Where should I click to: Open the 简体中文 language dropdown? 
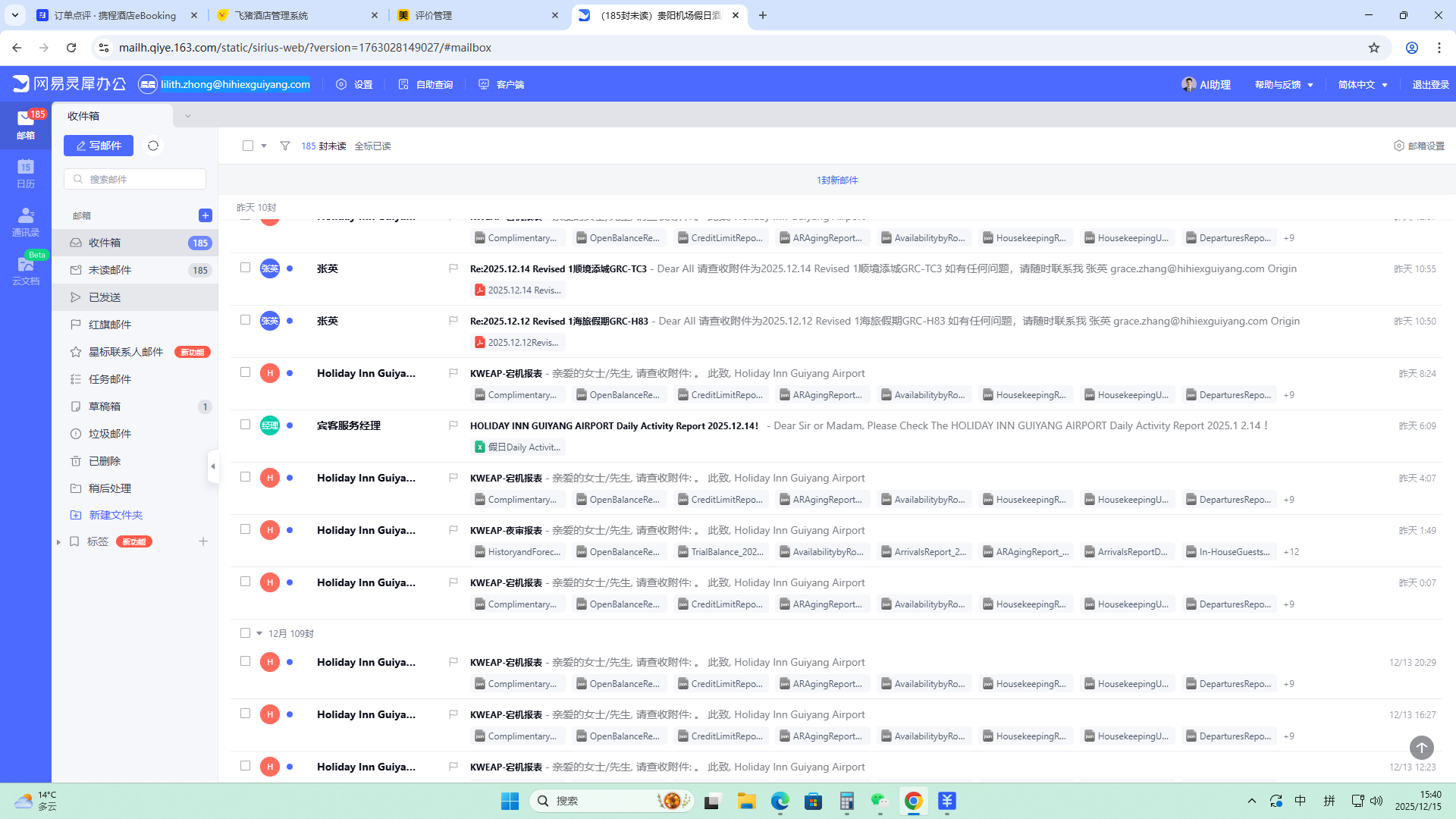(1362, 84)
